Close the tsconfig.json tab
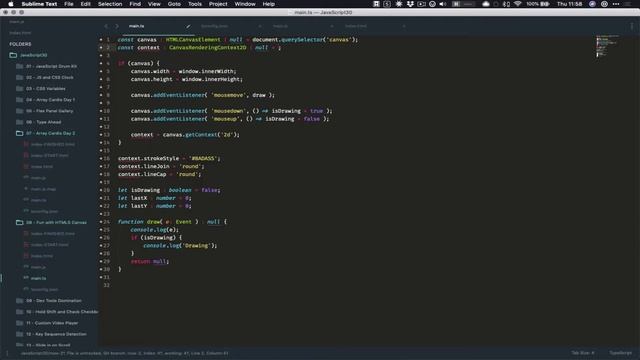Screen dimensions: 640x360 pyautogui.click(x=260, y=26)
